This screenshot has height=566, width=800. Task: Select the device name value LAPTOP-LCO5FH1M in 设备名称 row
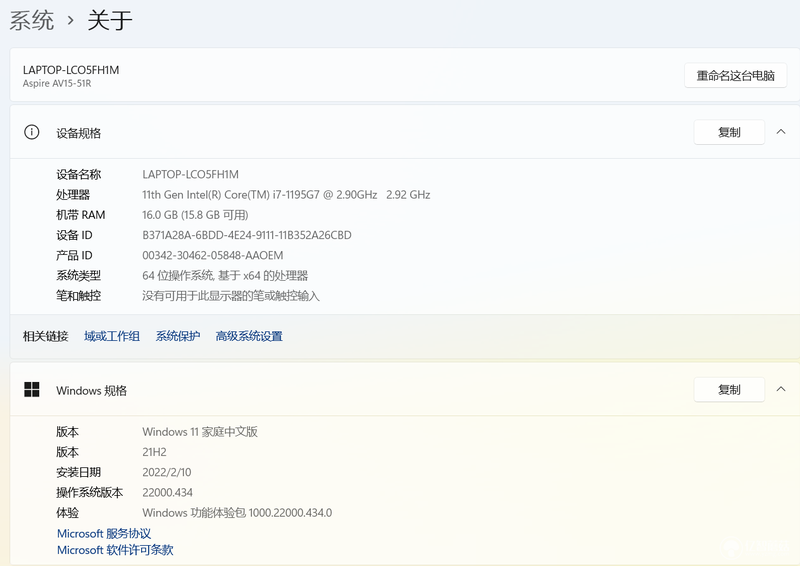pos(190,175)
